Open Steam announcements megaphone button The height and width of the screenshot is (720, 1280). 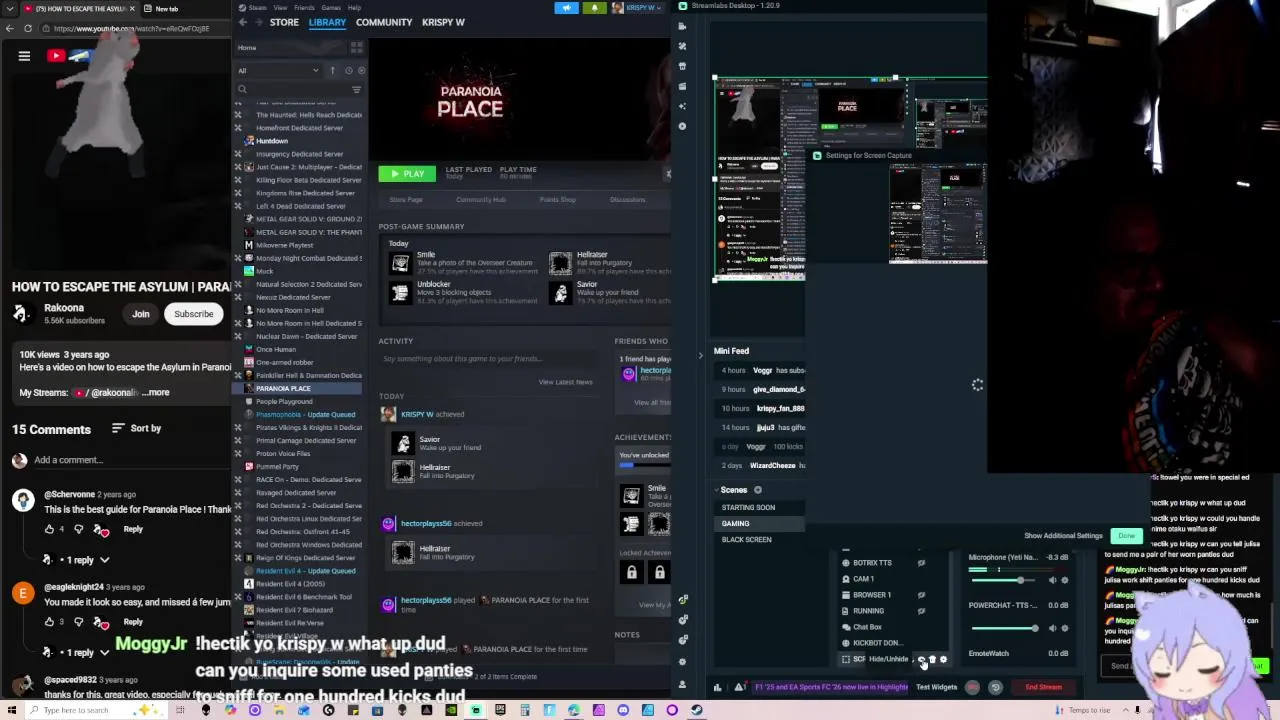point(566,8)
